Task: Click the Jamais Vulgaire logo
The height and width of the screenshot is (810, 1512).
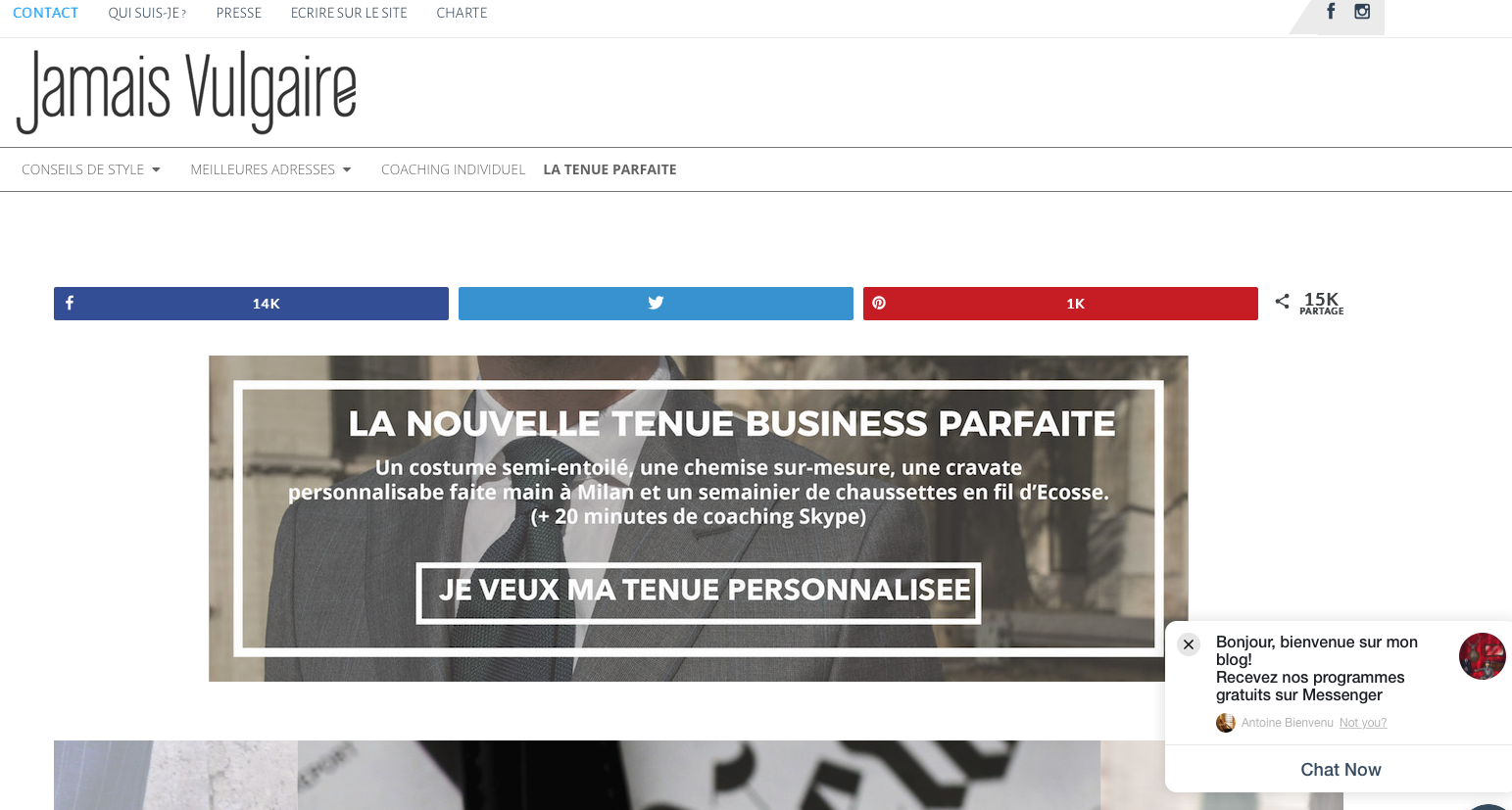Action: click(x=186, y=92)
